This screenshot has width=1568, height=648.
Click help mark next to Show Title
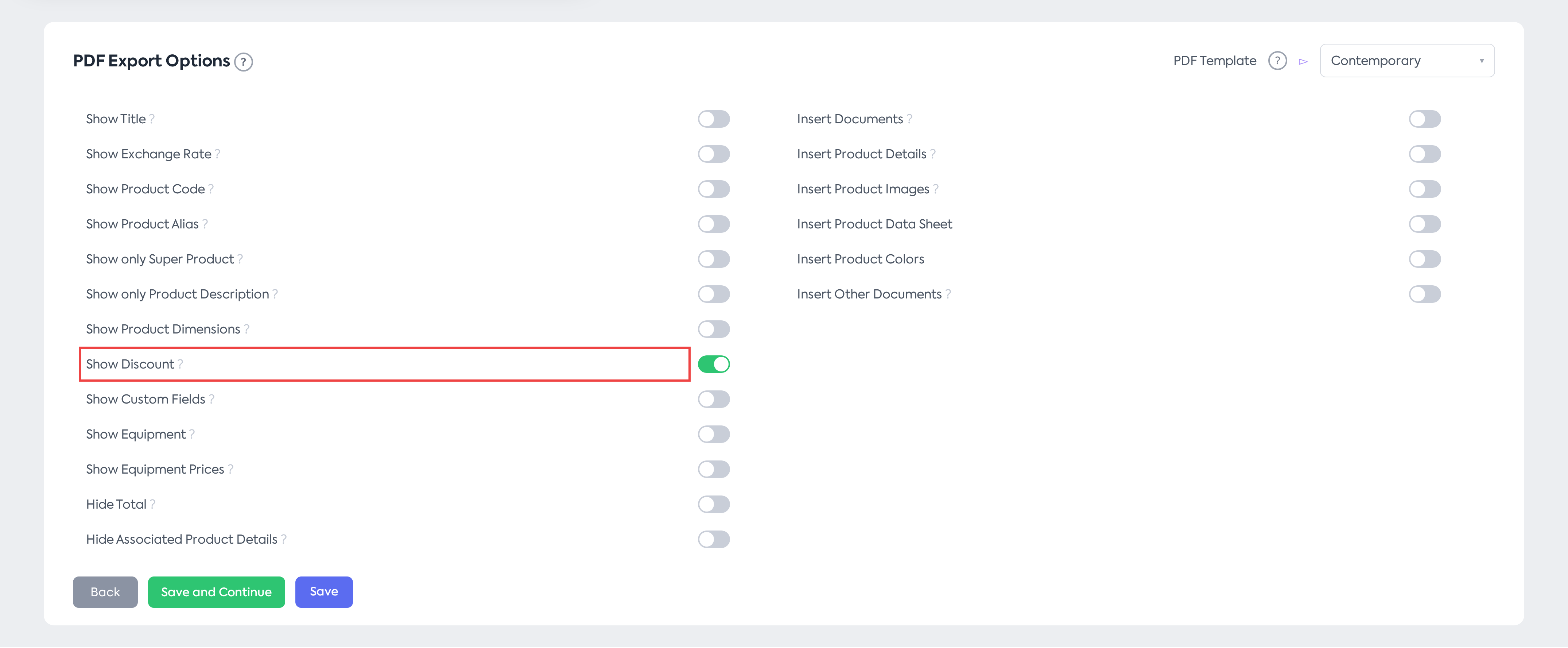[152, 119]
